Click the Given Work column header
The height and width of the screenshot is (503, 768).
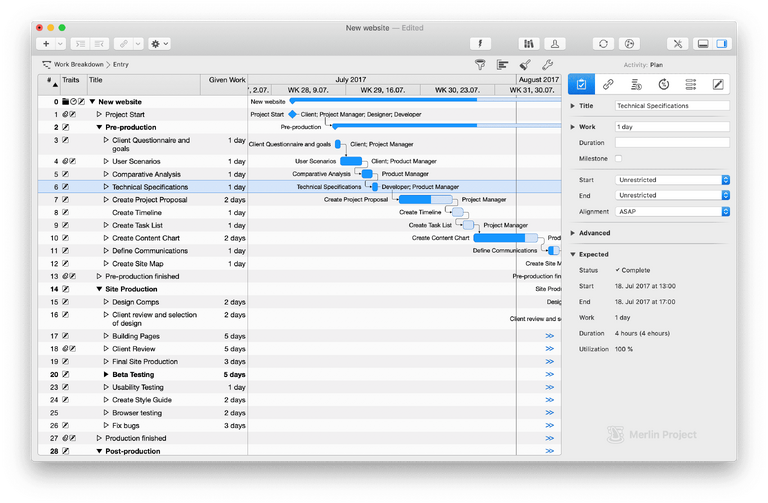tap(226, 79)
